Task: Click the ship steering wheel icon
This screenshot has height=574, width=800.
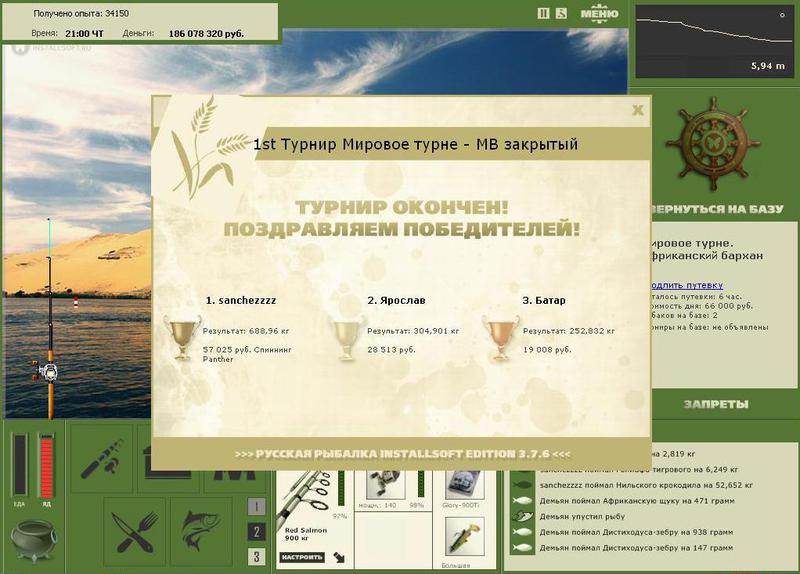Action: pos(712,144)
